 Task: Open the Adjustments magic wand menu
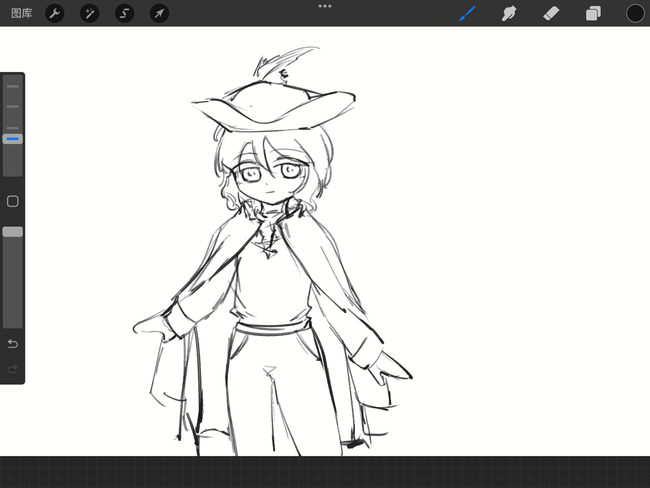90,13
